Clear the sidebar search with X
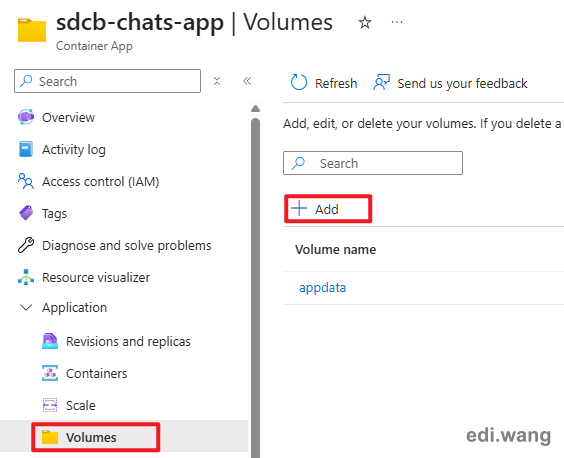This screenshot has width=564, height=458. click(x=217, y=81)
